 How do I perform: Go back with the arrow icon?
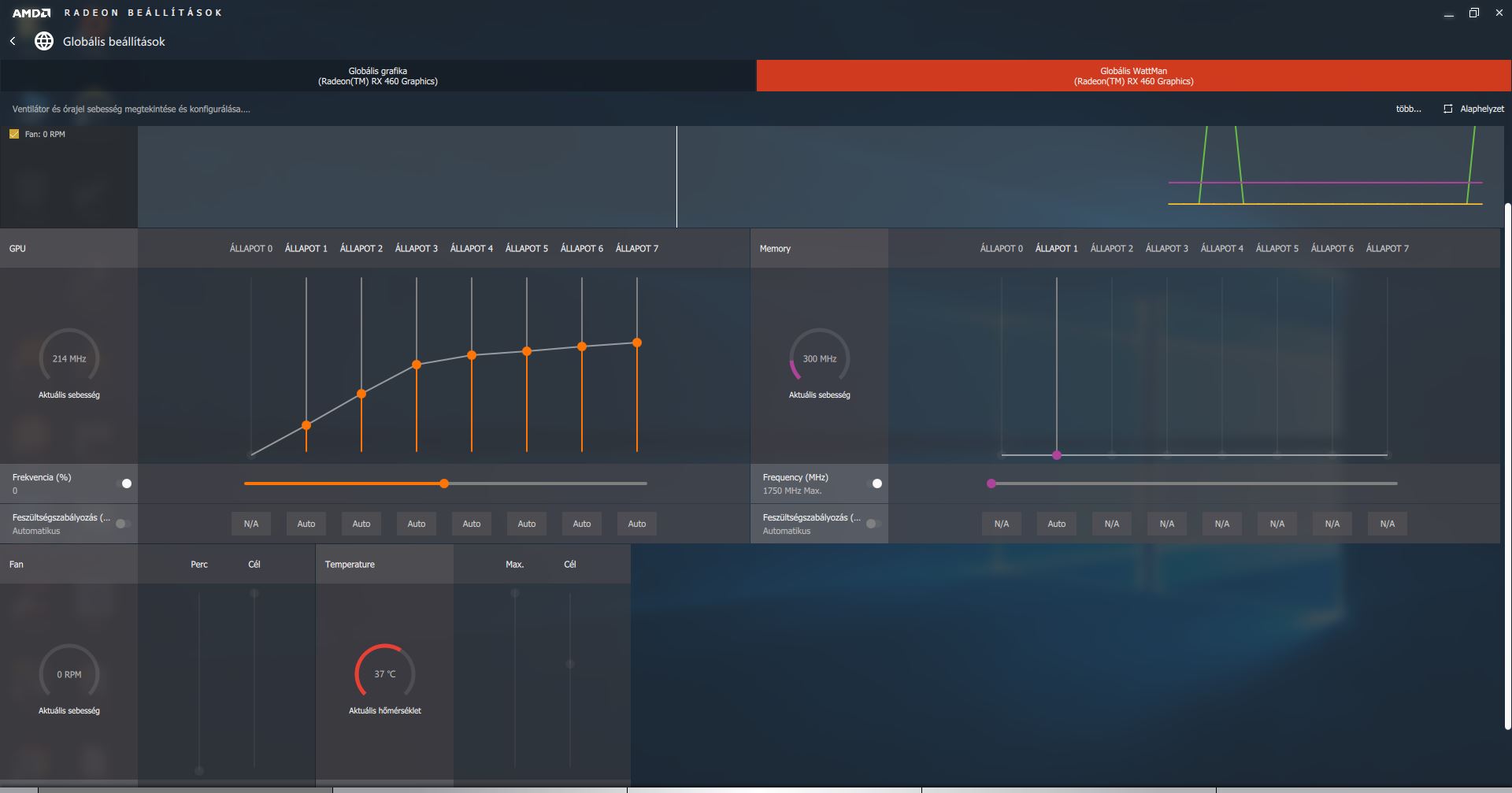[13, 41]
